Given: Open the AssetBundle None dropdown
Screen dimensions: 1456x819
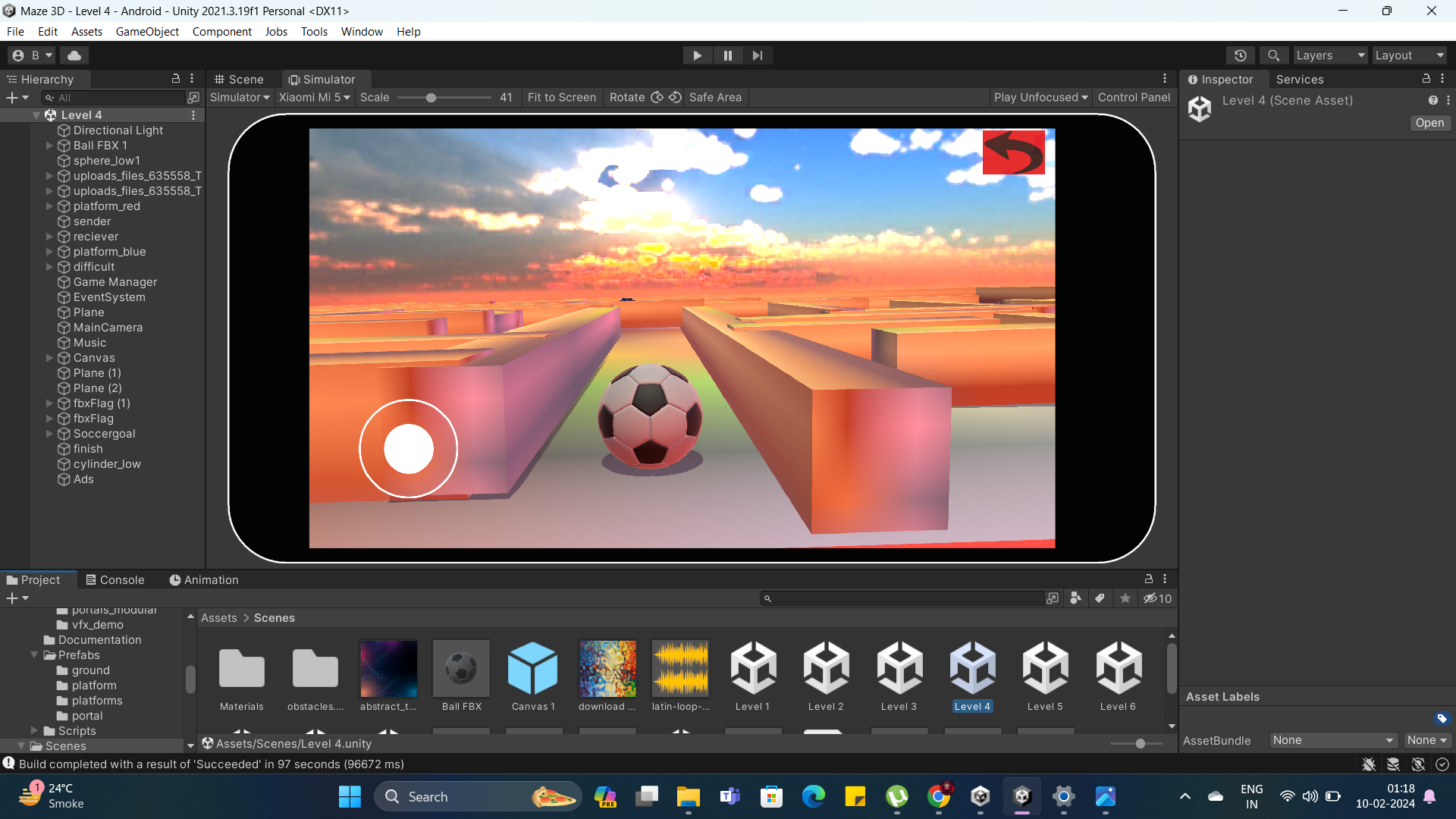Looking at the screenshot, I should coord(1332,740).
